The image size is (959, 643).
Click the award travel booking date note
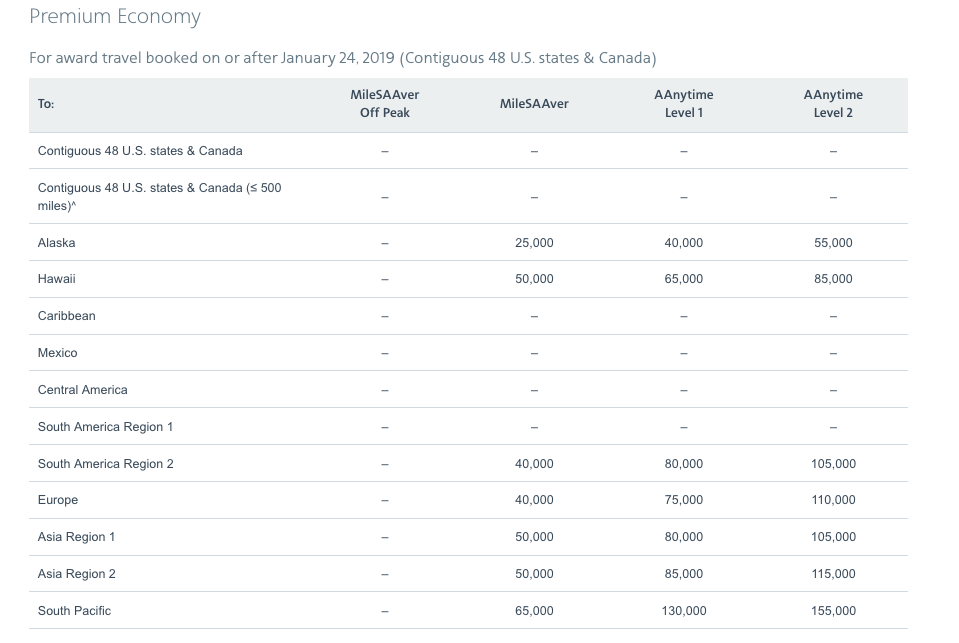click(x=342, y=58)
